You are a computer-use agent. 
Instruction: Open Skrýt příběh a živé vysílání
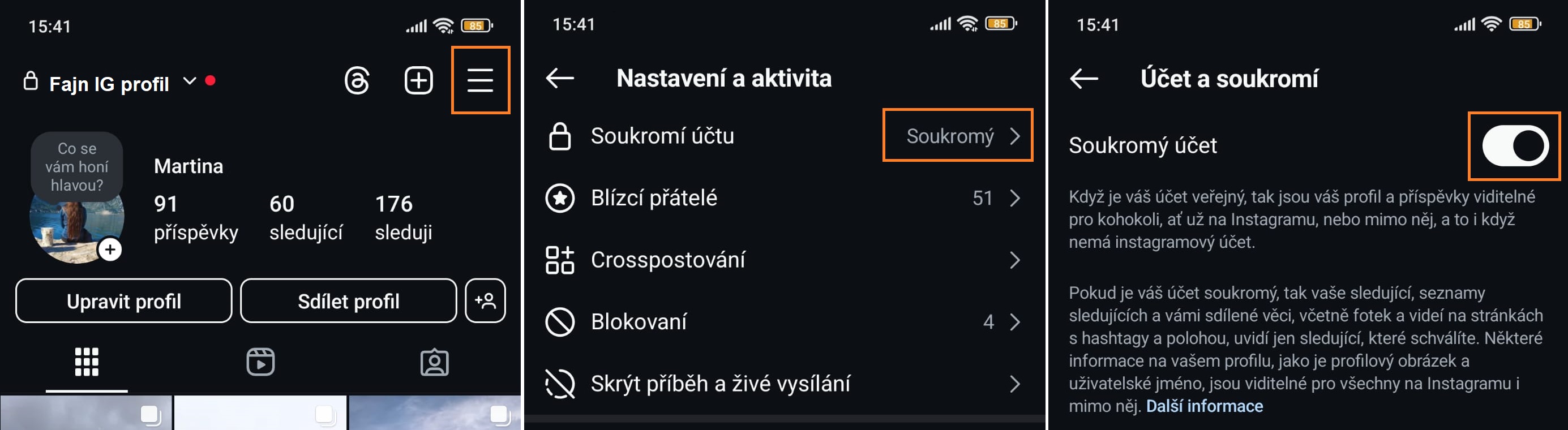pyautogui.click(x=783, y=384)
